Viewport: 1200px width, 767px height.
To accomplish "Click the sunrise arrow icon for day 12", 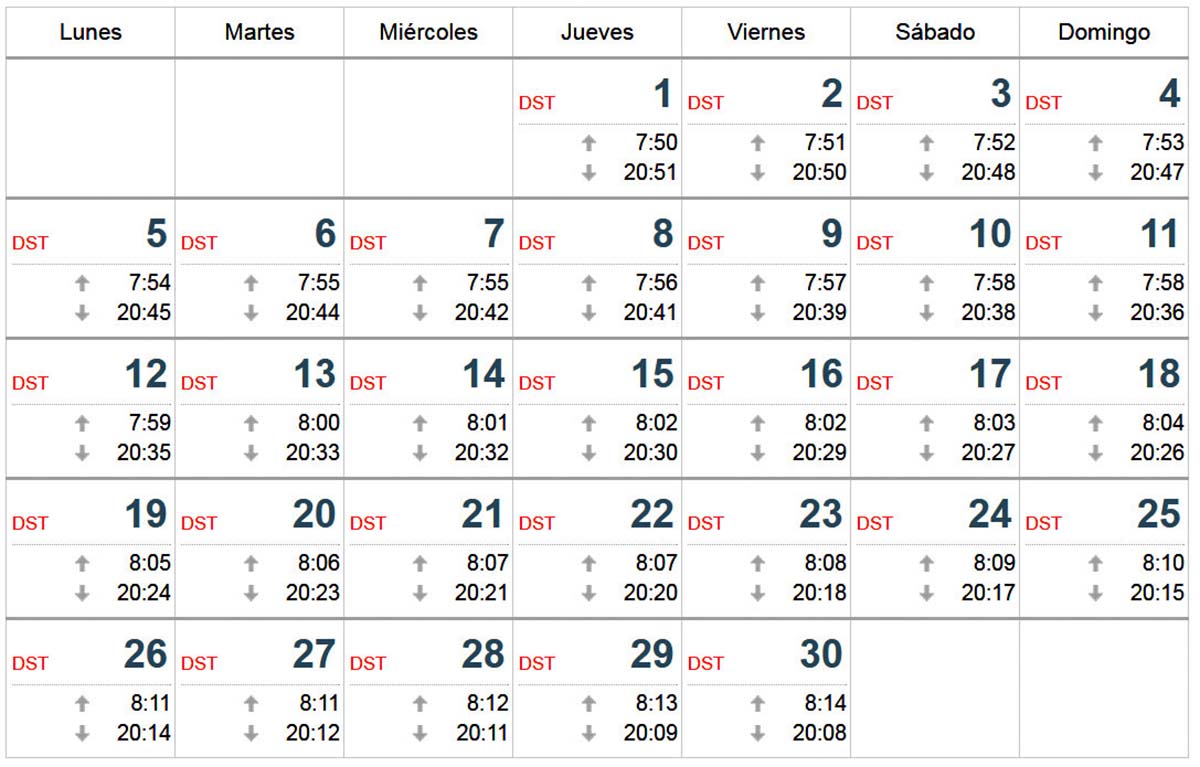I will tap(82, 423).
